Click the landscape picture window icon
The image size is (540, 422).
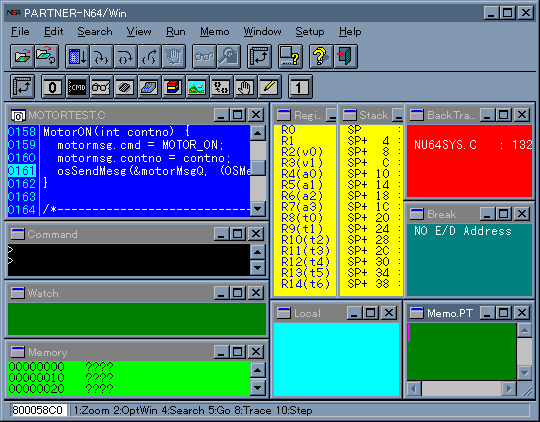point(198,86)
